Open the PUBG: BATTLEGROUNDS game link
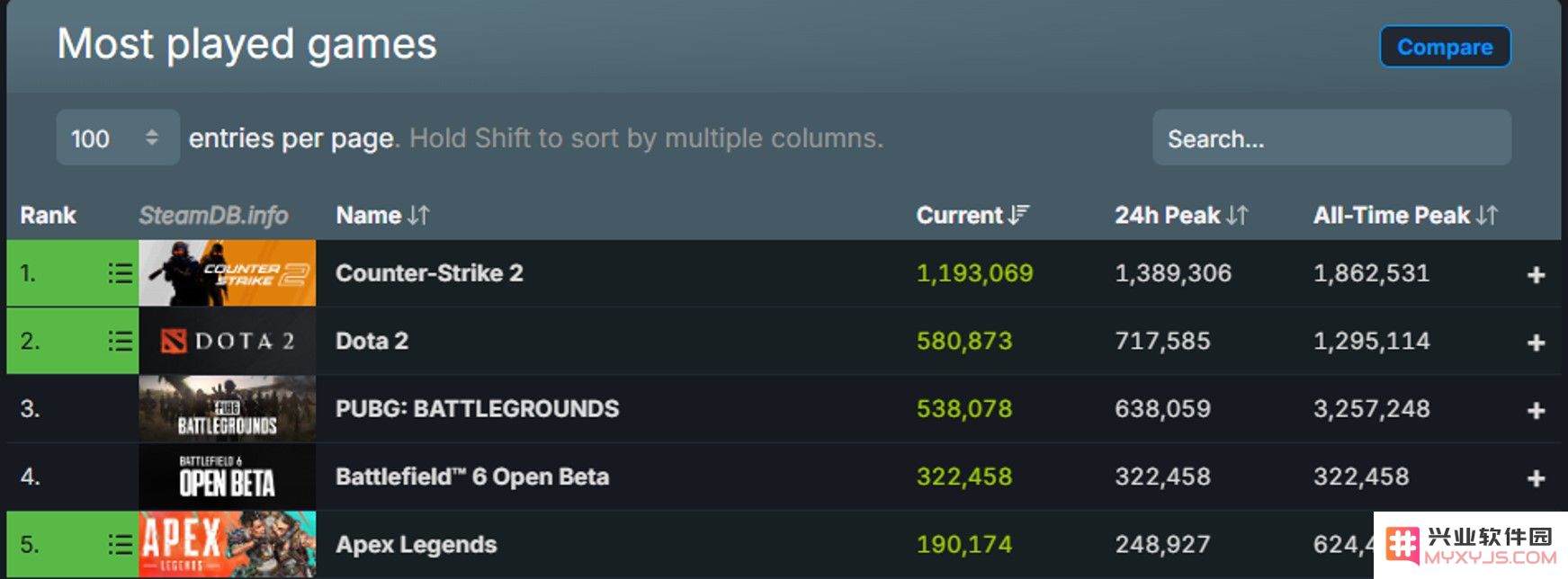Image resolution: width=1568 pixels, height=579 pixels. (x=477, y=409)
